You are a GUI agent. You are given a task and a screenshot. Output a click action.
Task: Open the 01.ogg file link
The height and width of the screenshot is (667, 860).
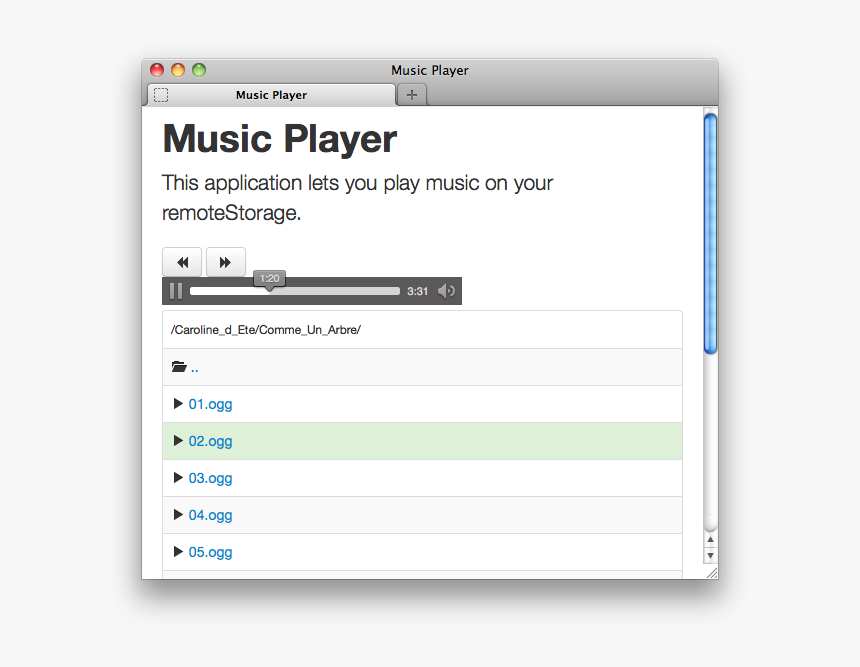pos(210,404)
